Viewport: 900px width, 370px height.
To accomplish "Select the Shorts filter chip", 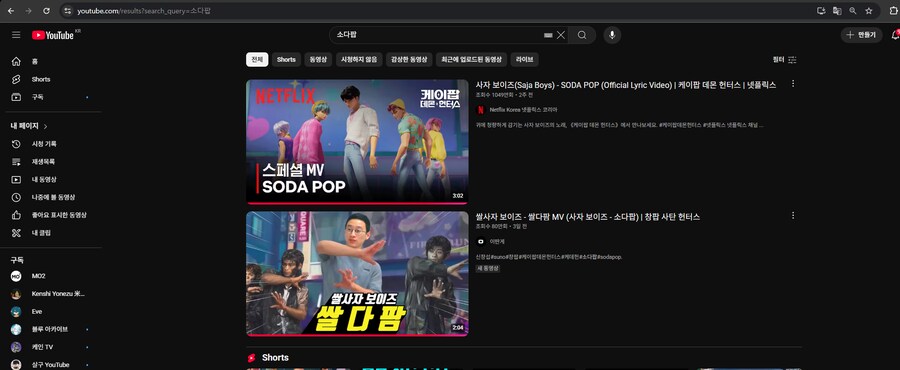I will click(286, 60).
